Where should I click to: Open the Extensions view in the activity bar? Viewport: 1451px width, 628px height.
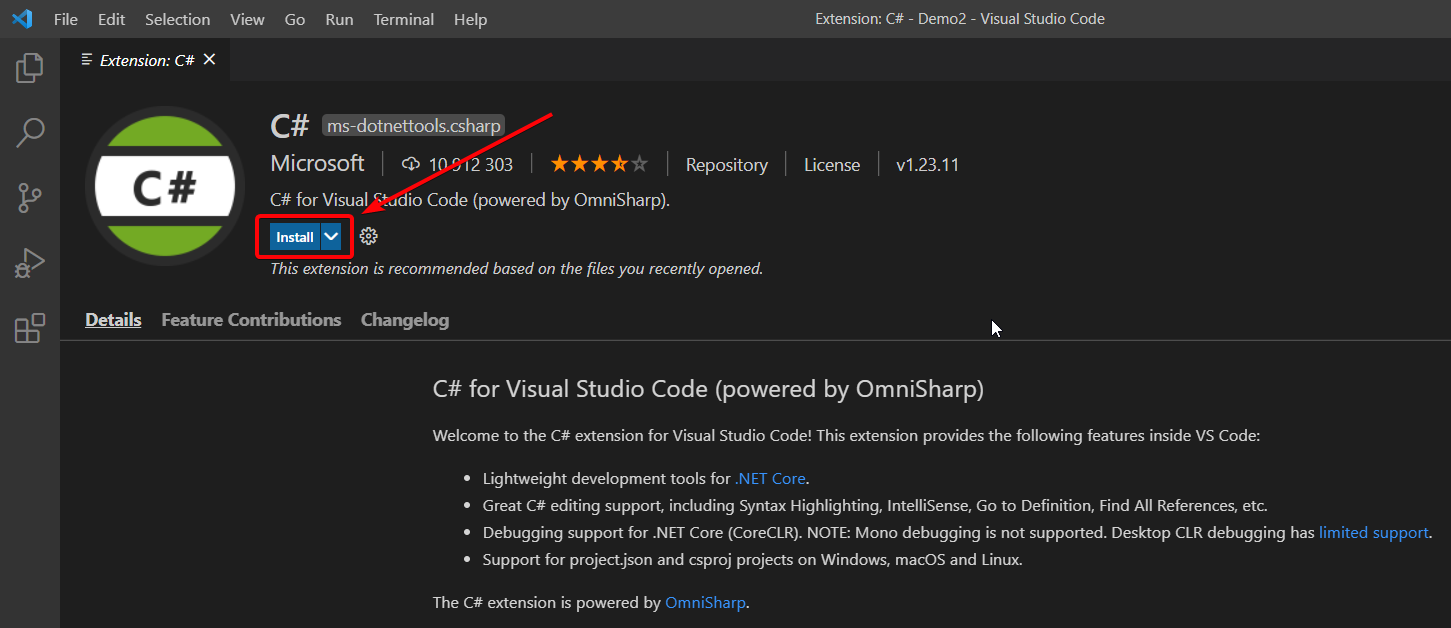point(29,328)
